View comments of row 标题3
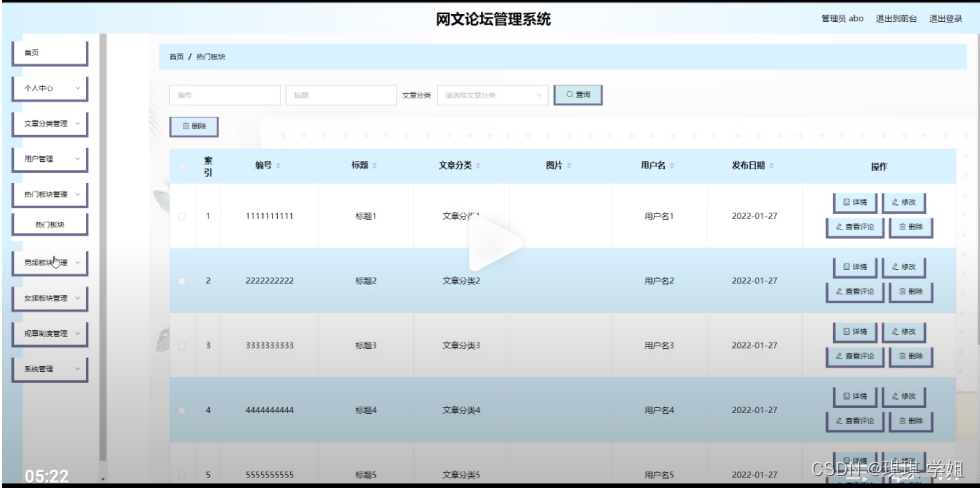The width and height of the screenshot is (980, 488). click(854, 357)
